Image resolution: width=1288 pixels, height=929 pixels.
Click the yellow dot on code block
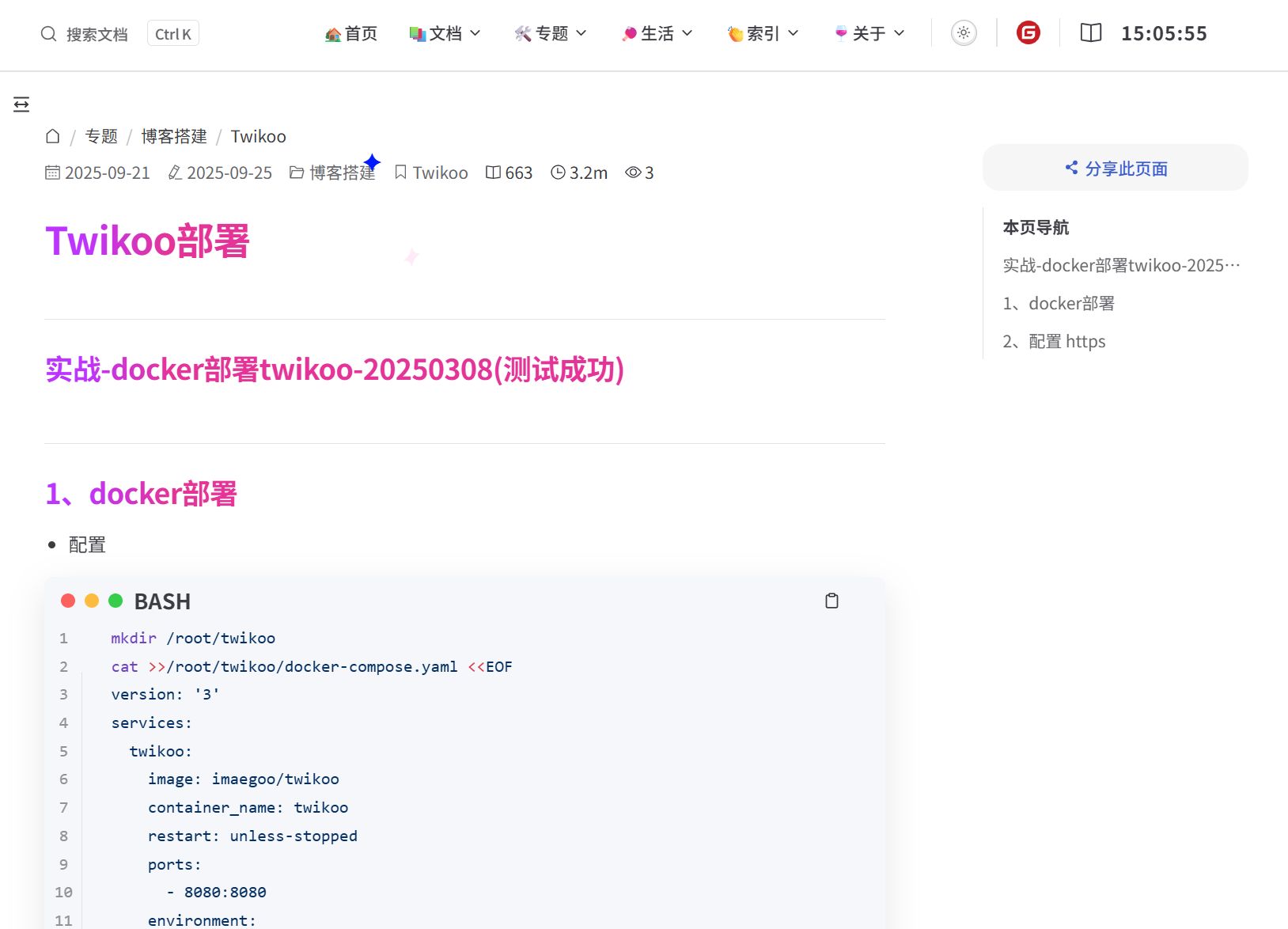tap(92, 601)
